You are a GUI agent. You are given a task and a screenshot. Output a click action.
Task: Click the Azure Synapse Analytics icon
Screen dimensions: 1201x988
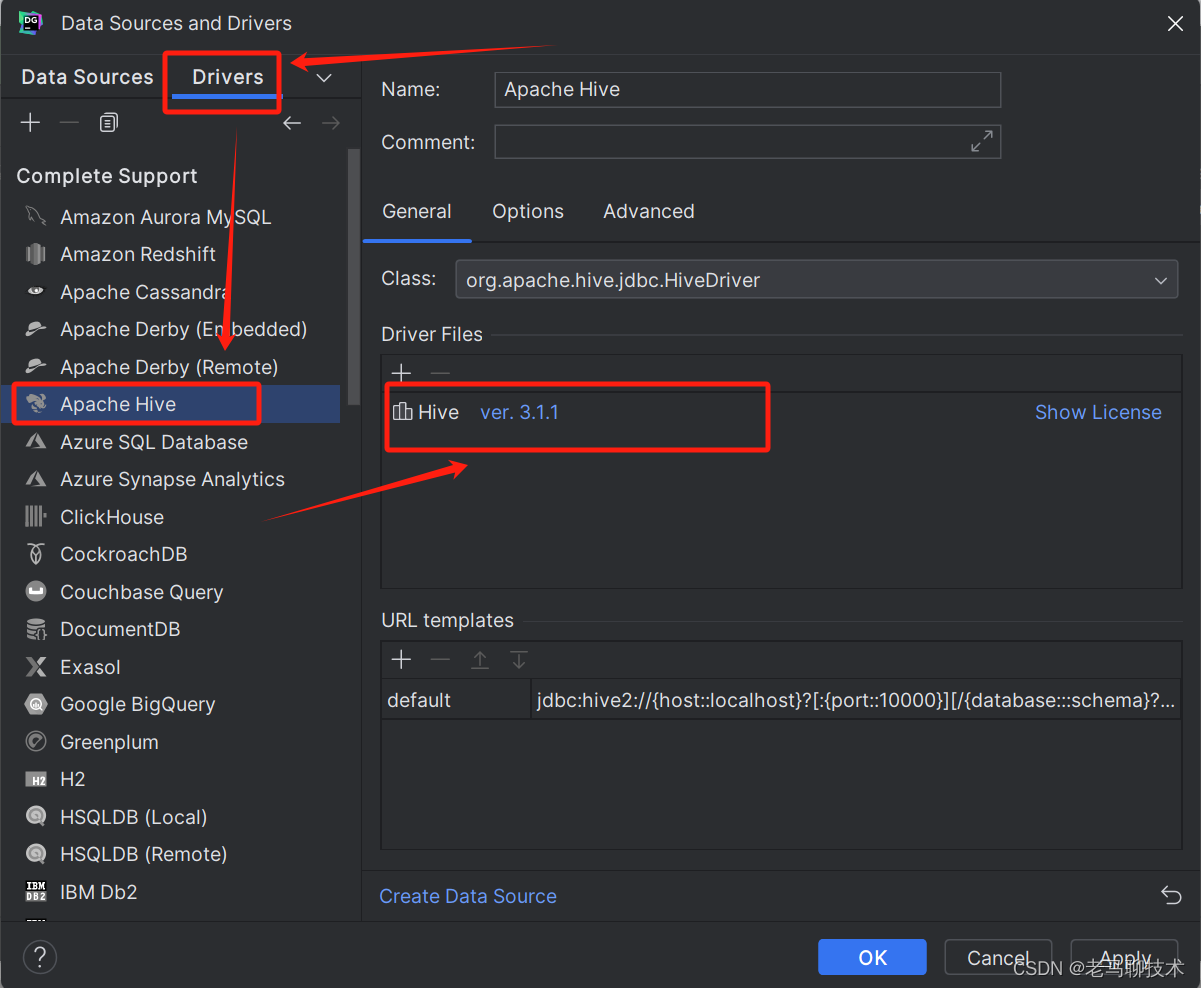pos(36,479)
